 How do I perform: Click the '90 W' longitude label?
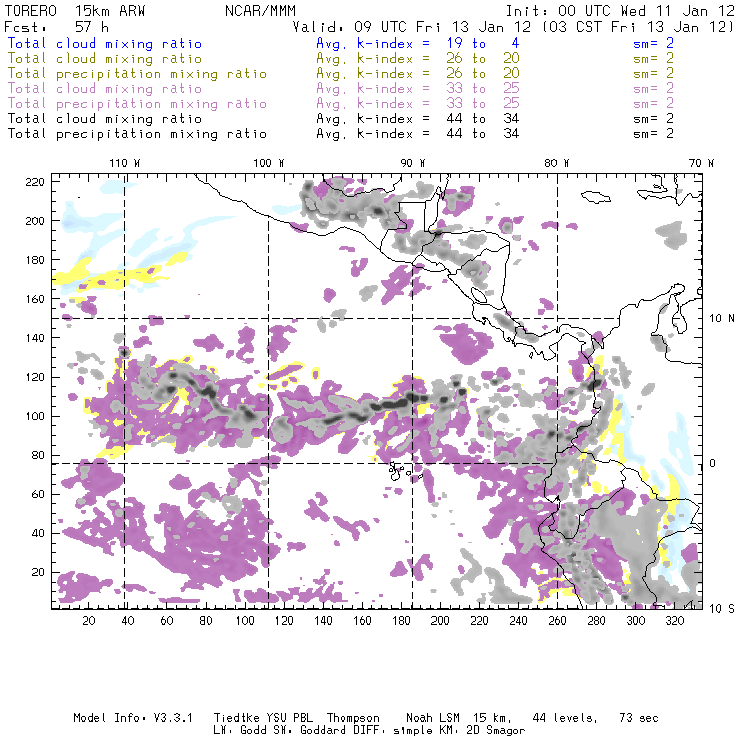click(x=413, y=163)
